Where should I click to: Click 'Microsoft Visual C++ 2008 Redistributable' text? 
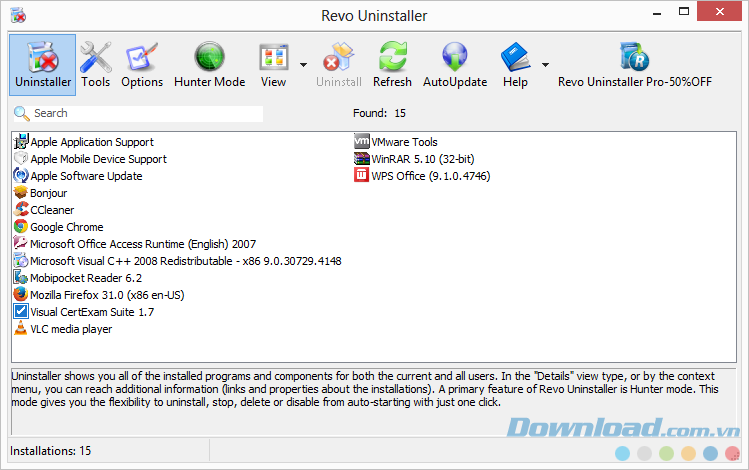point(131,261)
